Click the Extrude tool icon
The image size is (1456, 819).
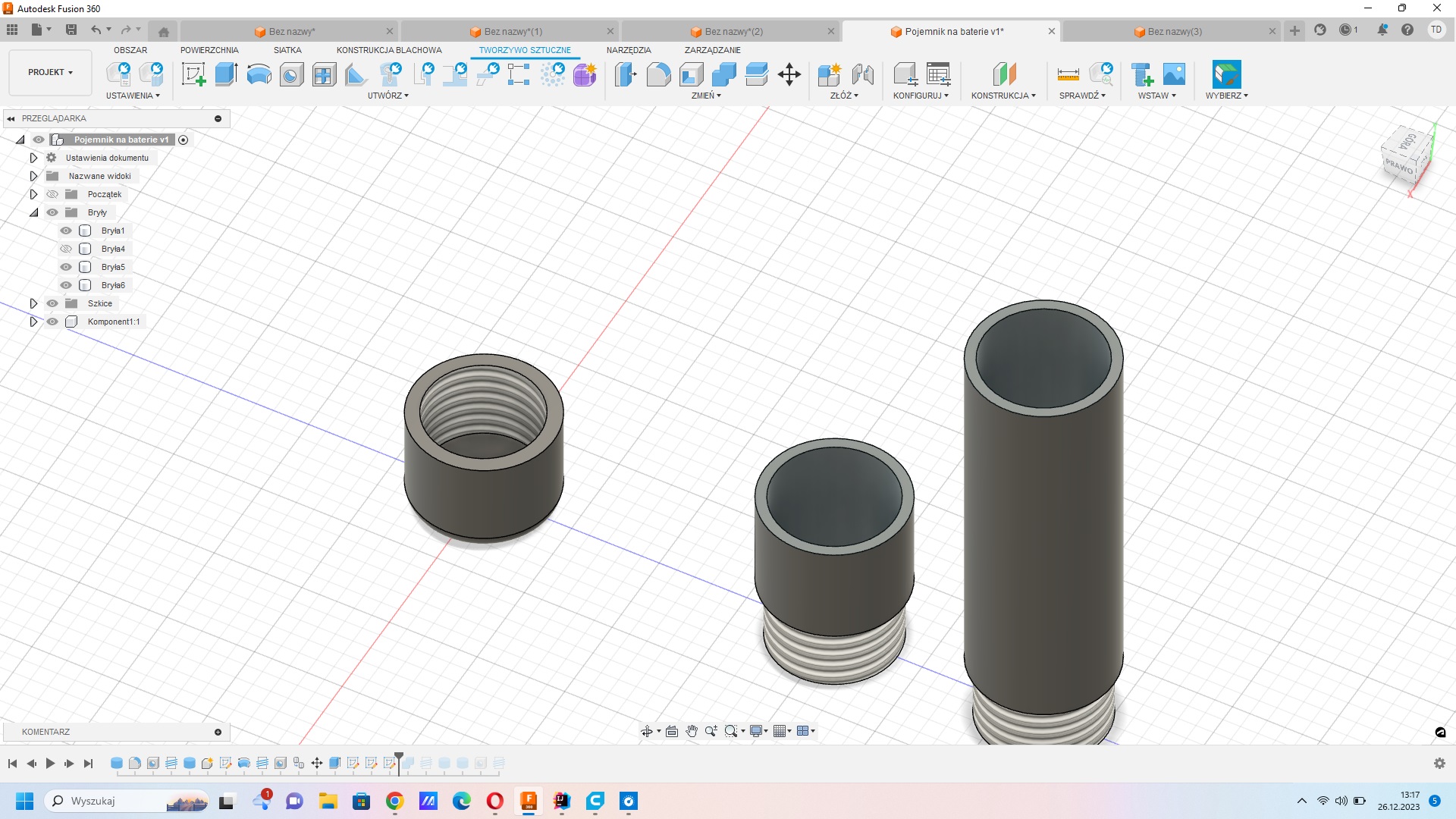(226, 74)
